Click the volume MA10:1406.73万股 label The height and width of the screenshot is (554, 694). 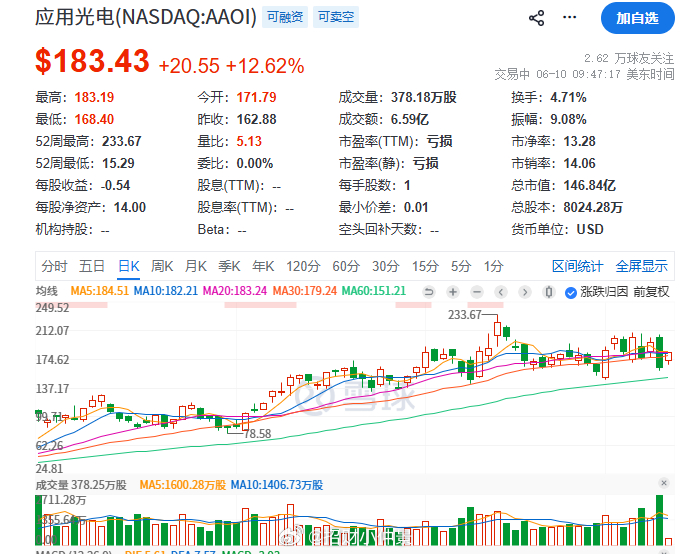277,485
